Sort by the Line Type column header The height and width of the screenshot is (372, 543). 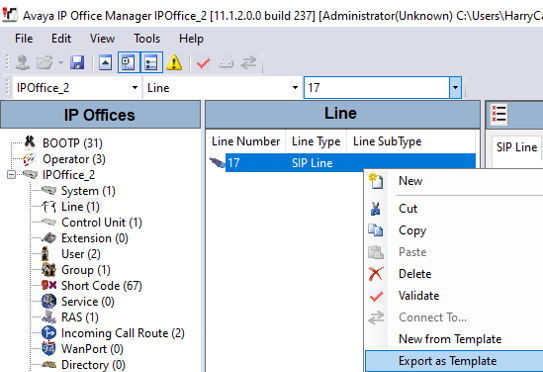[x=316, y=141]
